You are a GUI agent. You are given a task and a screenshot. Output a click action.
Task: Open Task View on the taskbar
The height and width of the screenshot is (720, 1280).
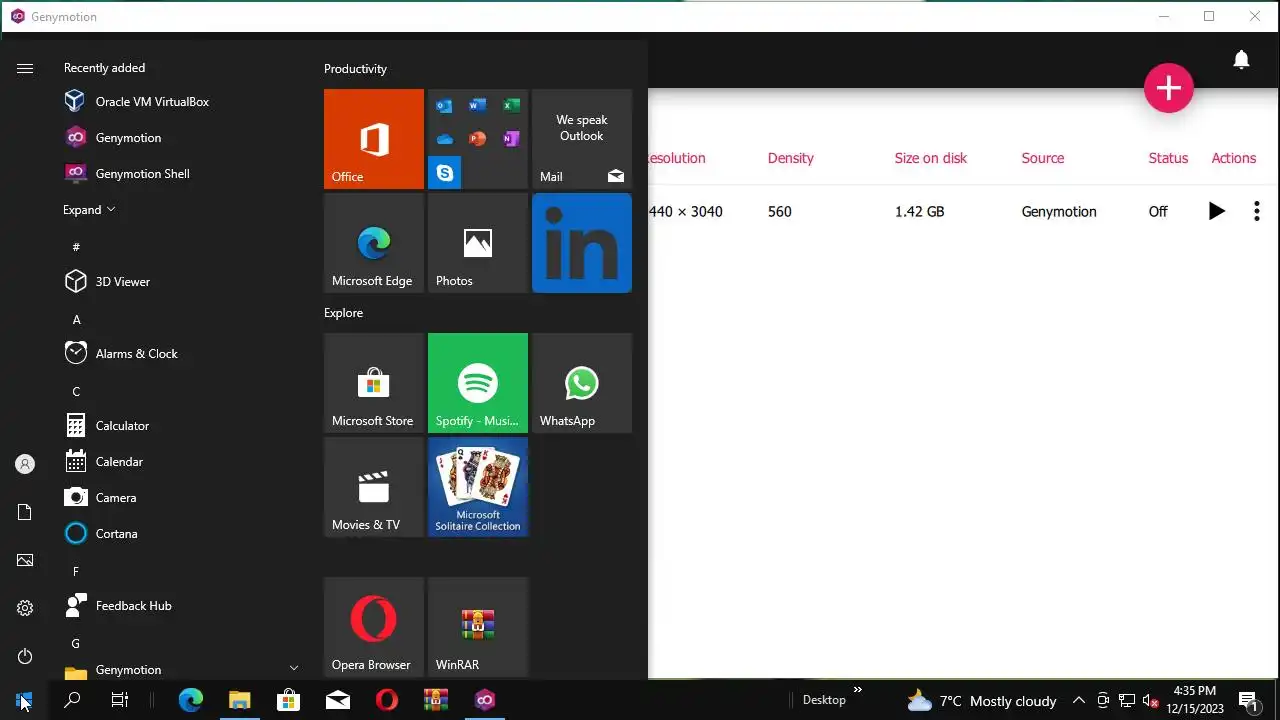pyautogui.click(x=120, y=700)
